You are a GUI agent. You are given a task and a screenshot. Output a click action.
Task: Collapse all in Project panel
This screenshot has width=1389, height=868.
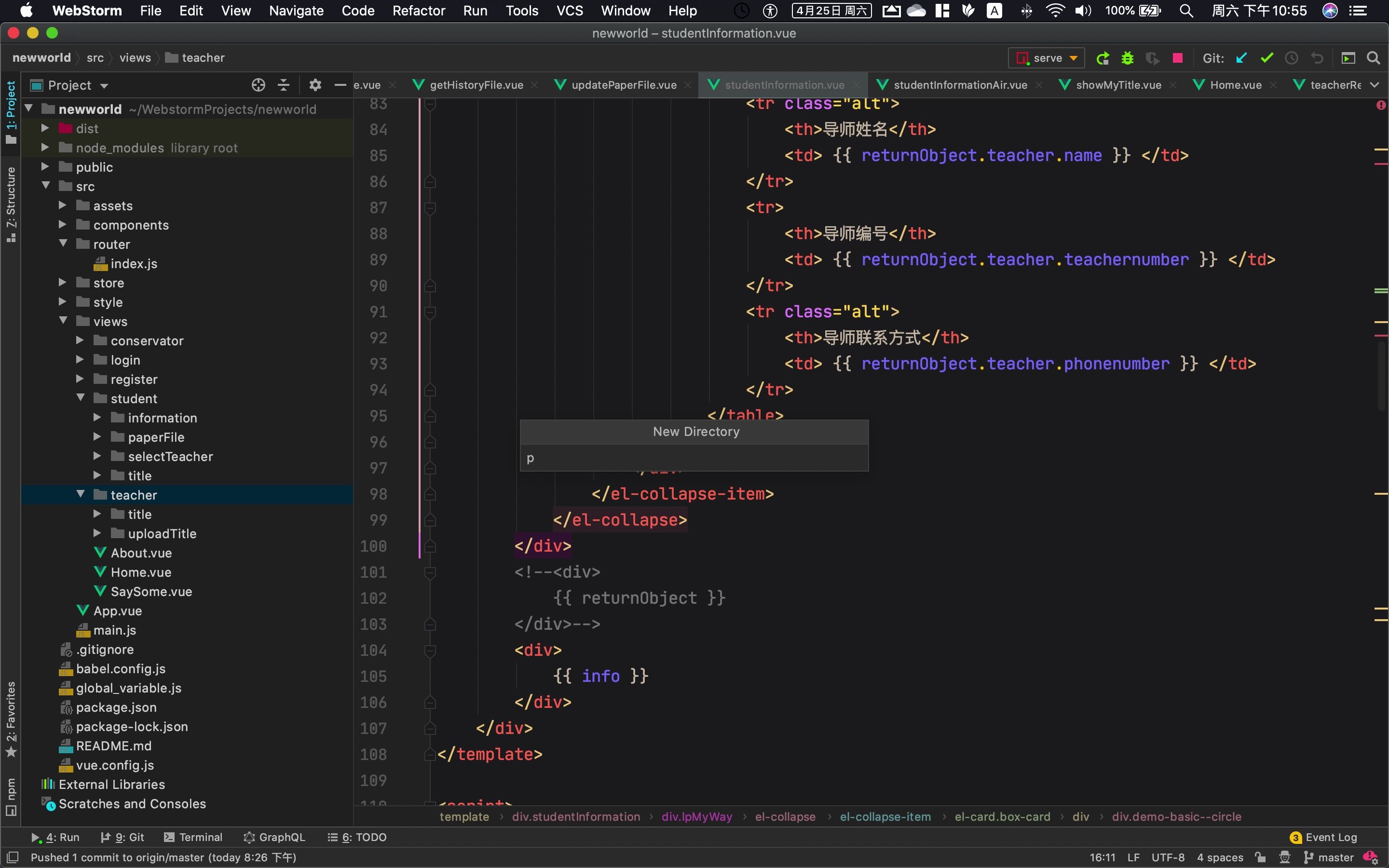[284, 85]
